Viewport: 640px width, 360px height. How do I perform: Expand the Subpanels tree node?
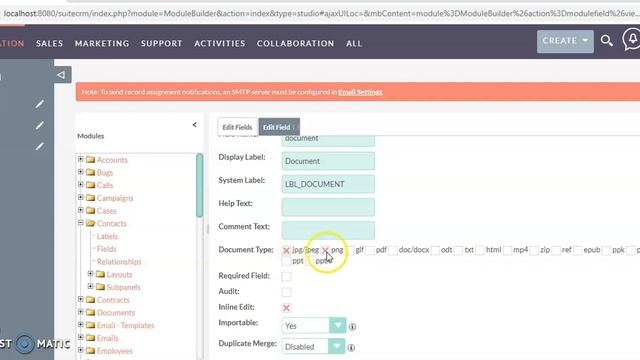tap(90, 287)
